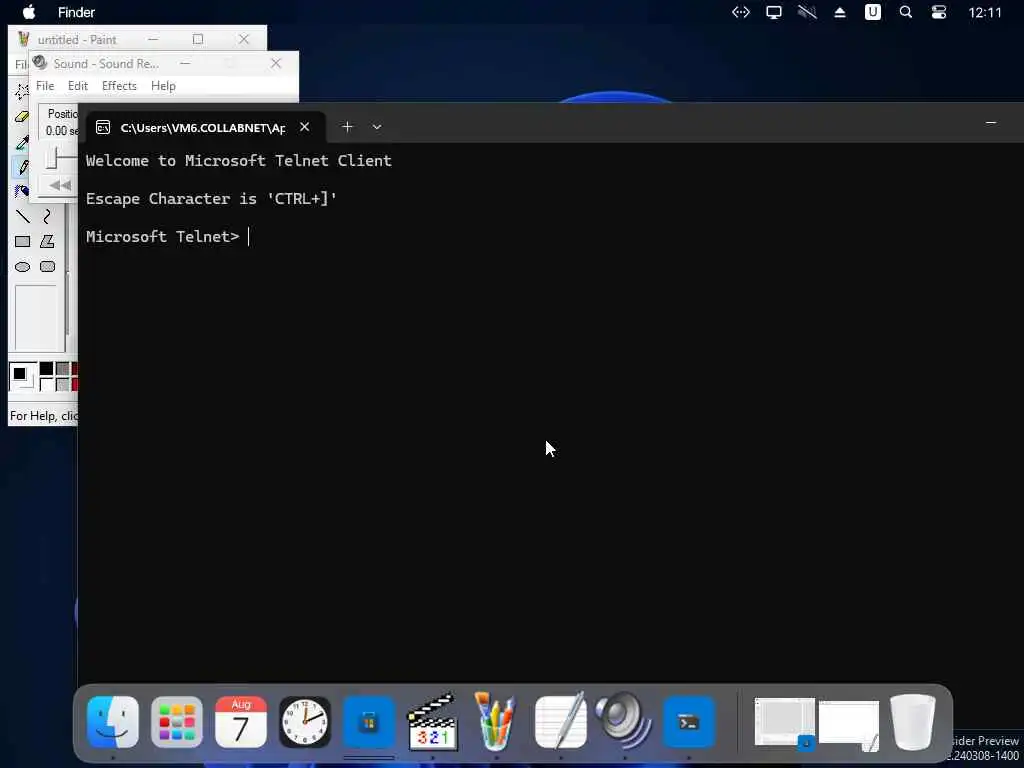Select the Pencil tool in Paint
Viewport: 1024px width, 768px height.
(x=22, y=167)
